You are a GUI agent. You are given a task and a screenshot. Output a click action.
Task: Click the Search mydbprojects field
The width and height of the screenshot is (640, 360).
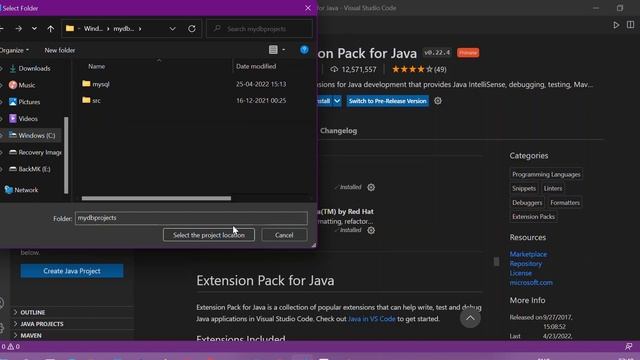(260, 29)
